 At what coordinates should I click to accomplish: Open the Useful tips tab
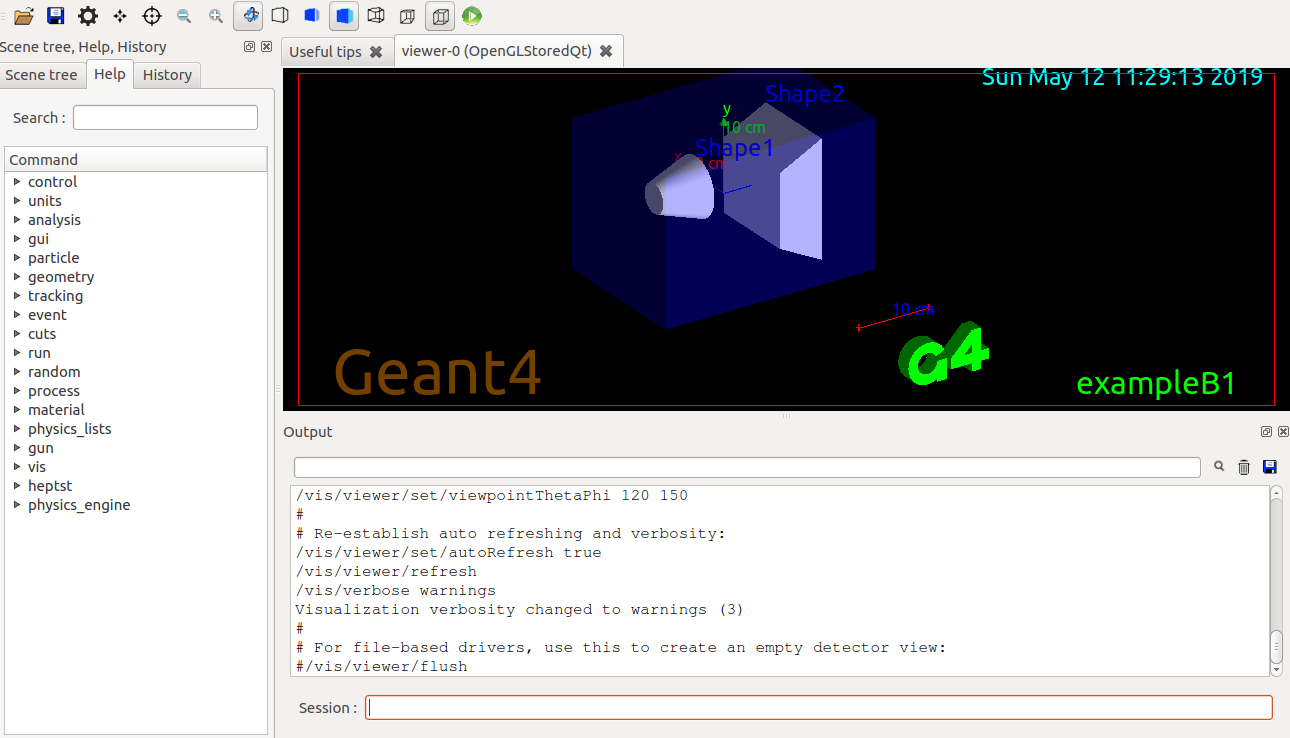click(328, 50)
